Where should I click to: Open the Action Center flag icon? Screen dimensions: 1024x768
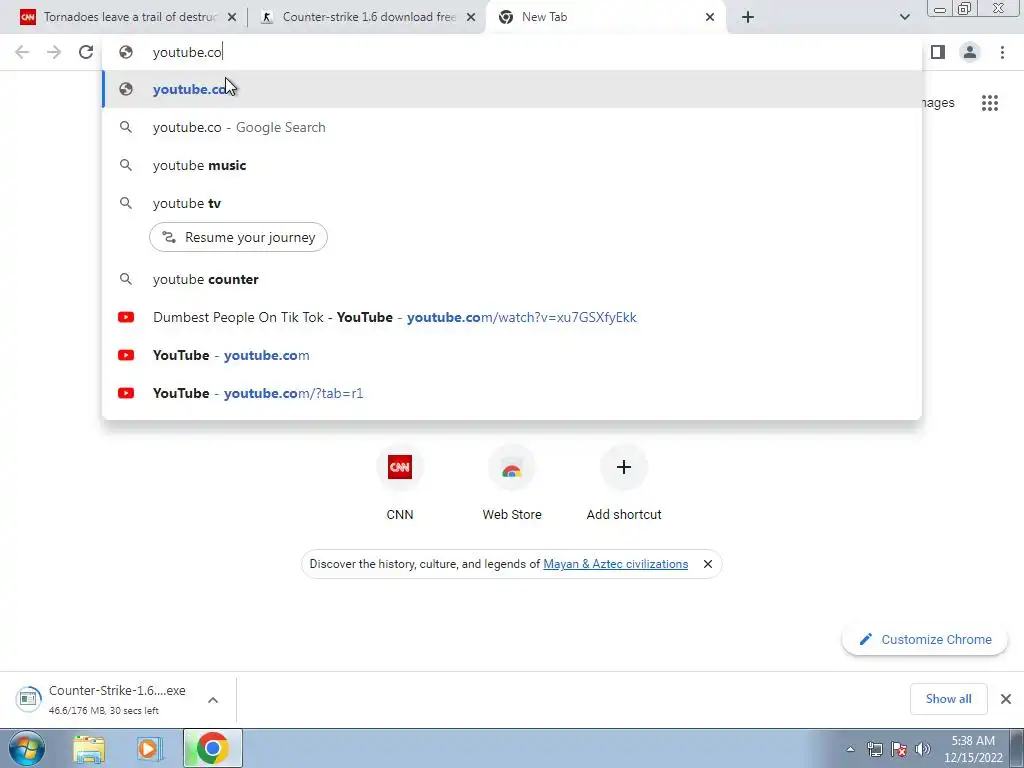coord(899,749)
